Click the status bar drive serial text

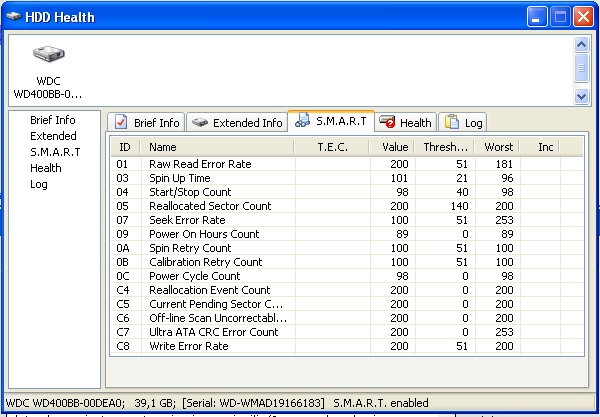(253, 403)
